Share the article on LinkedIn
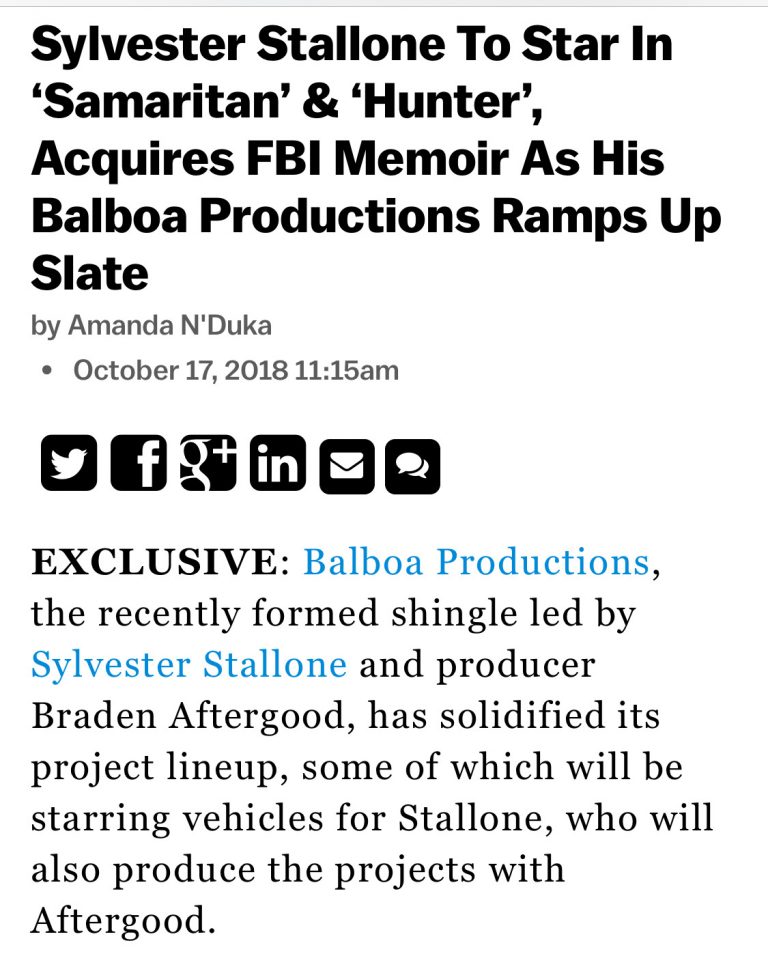The image size is (768, 969). click(x=277, y=463)
